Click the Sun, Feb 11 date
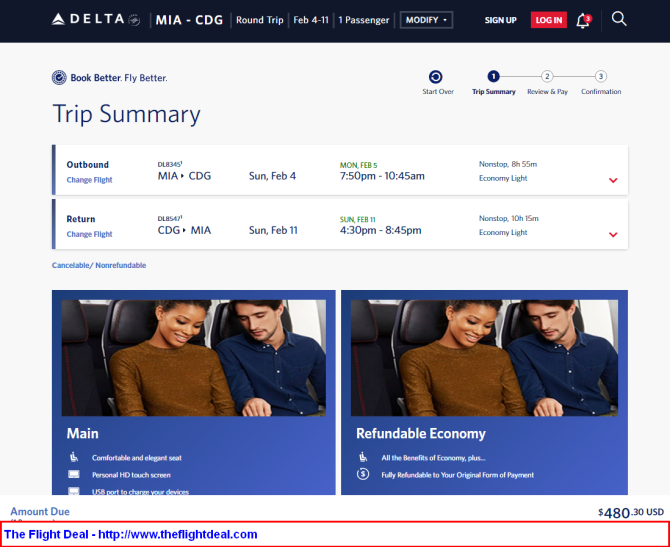Image resolution: width=670 pixels, height=547 pixels. coord(273,230)
